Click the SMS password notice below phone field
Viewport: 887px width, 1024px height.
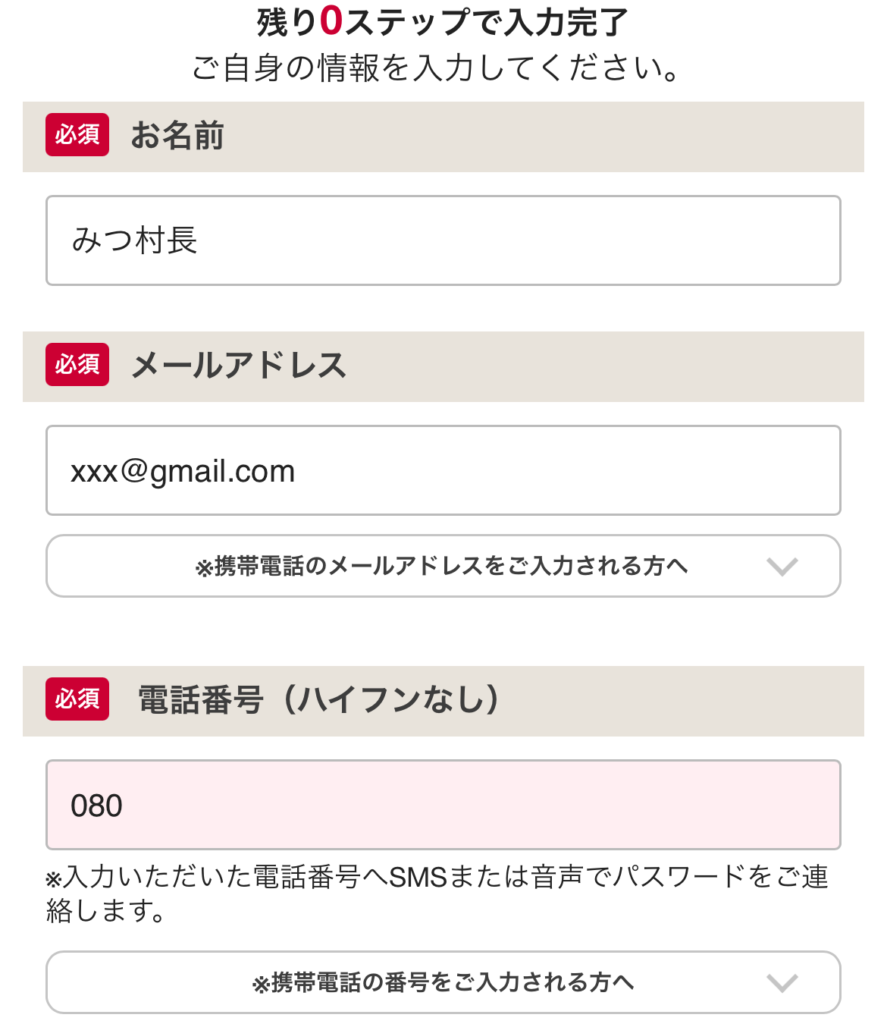(437, 894)
